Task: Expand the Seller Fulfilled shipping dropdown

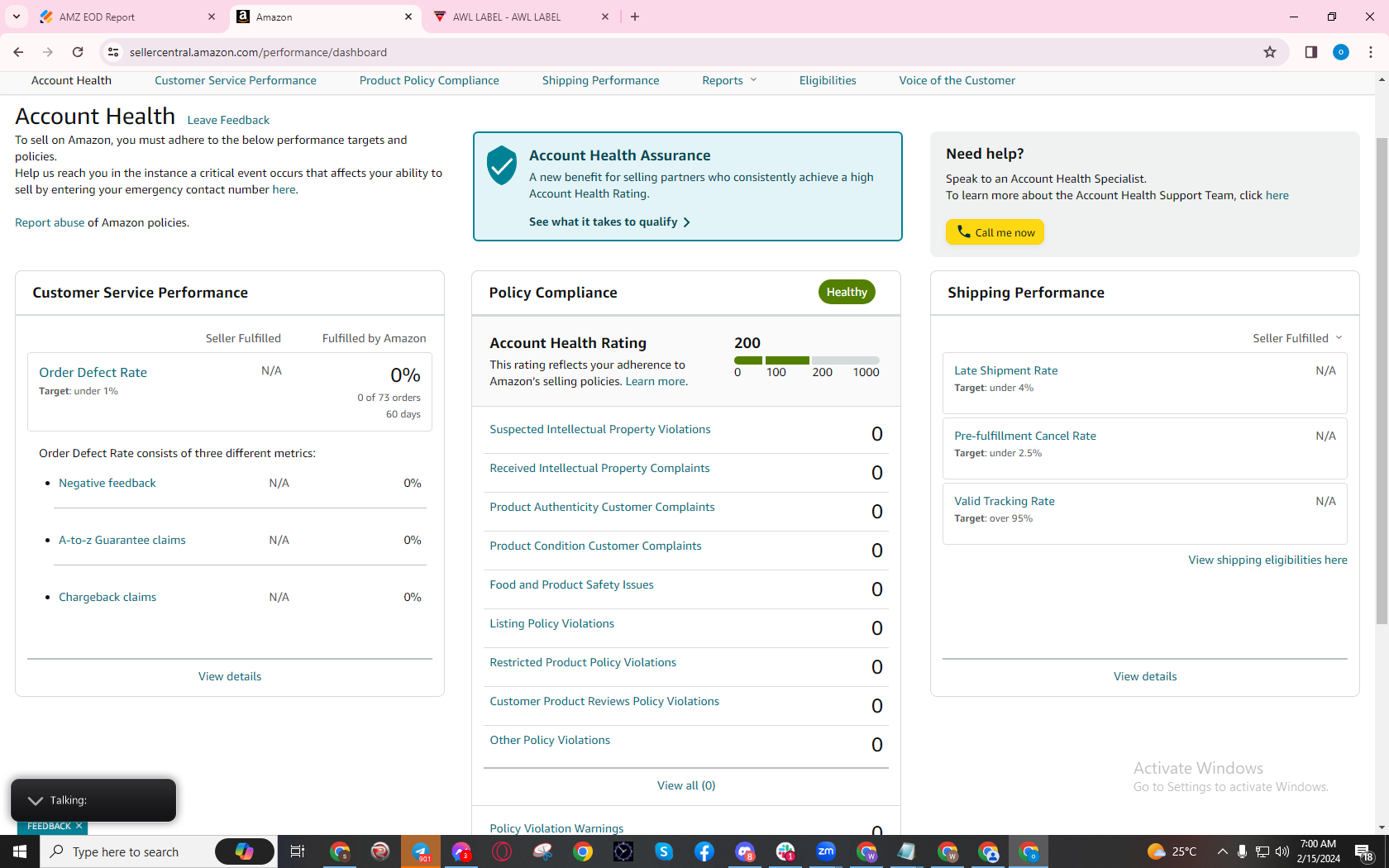Action: pos(1297,338)
